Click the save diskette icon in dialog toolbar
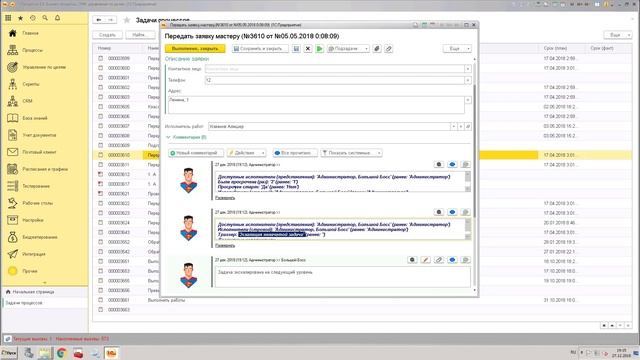The height and width of the screenshot is (360, 640). (296, 49)
